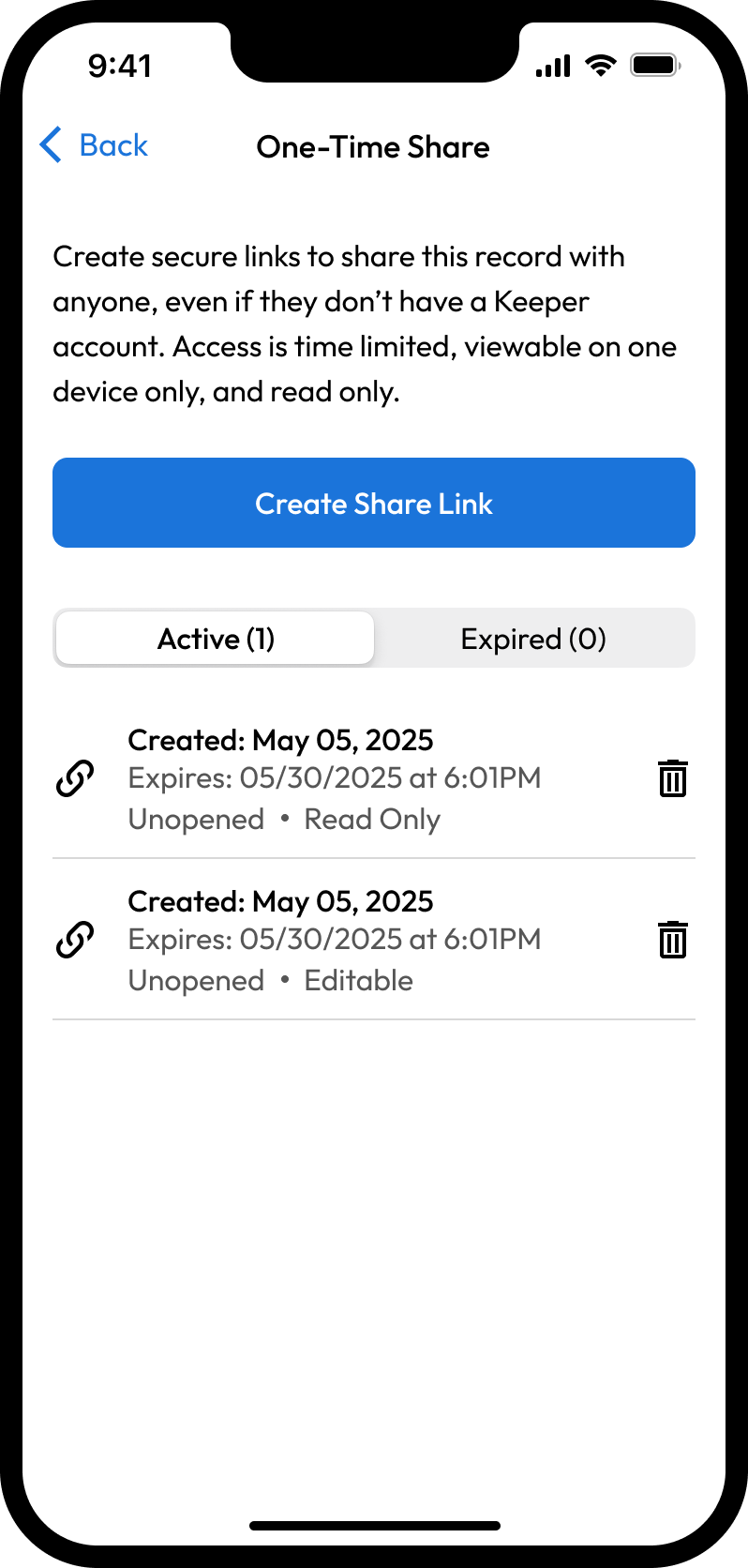Tap the secure links description paragraph
Screen dimensions: 748x1568
(x=365, y=324)
